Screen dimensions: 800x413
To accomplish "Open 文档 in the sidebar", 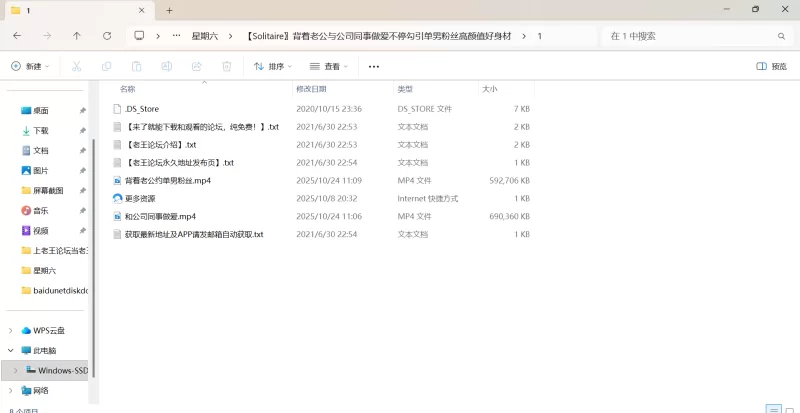I will tap(41, 151).
